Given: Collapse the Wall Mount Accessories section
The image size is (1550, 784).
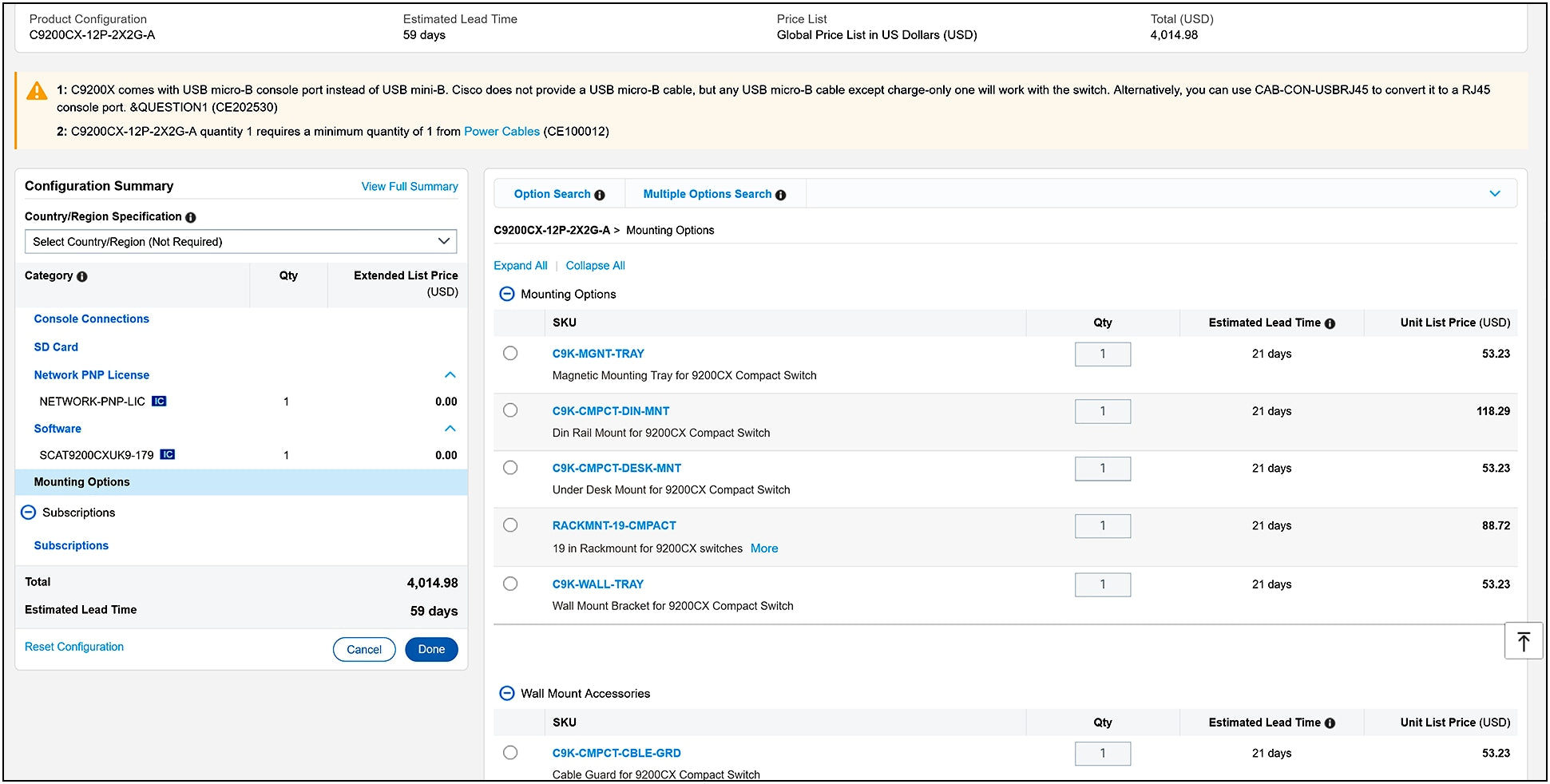Looking at the screenshot, I should (x=506, y=693).
